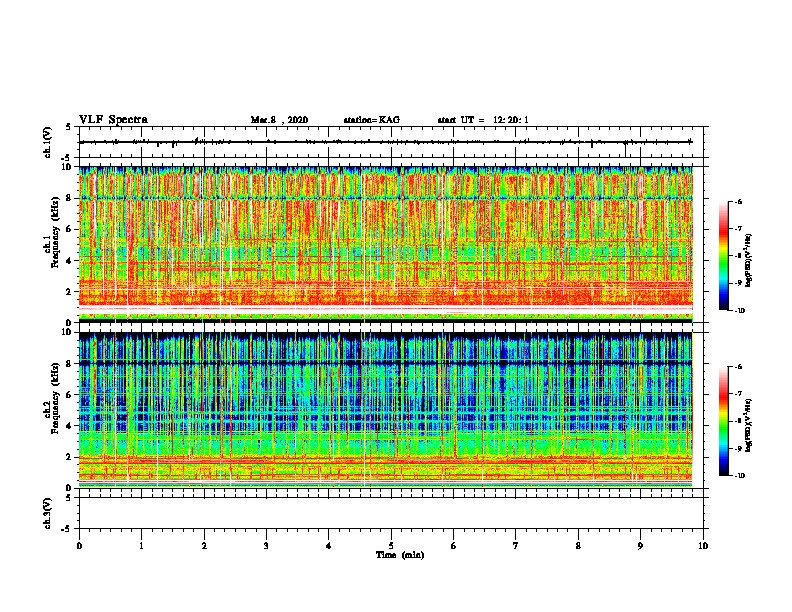792x612 pixels.
Task: Click inside the ch.1 spectrogram panel
Action: click(385, 244)
